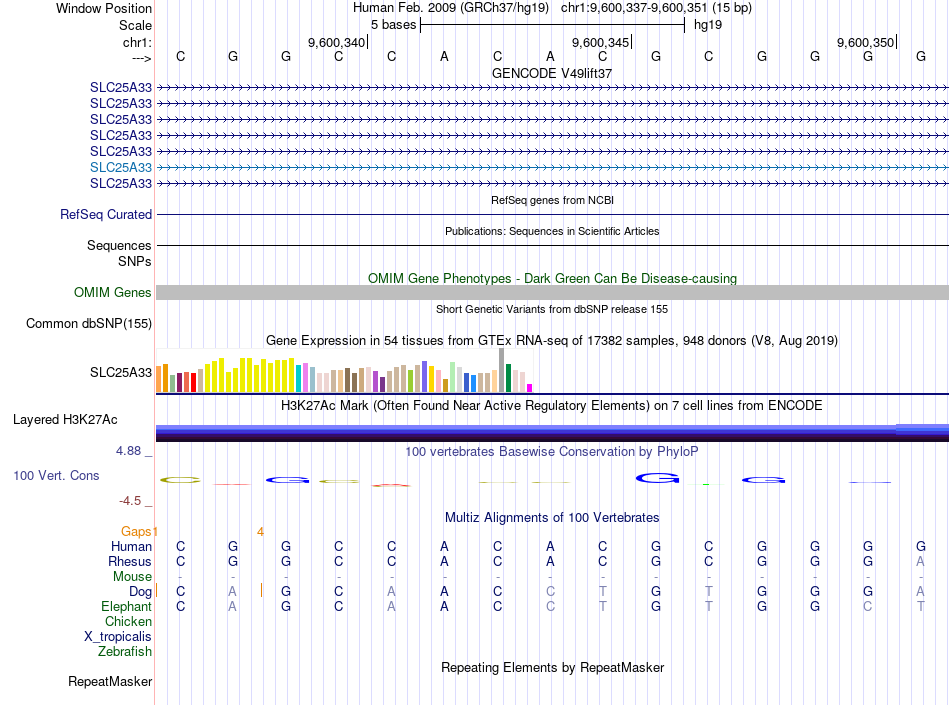Image resolution: width=950 pixels, height=705 pixels.
Task: Click the Zebrafish species label
Action: (125, 652)
